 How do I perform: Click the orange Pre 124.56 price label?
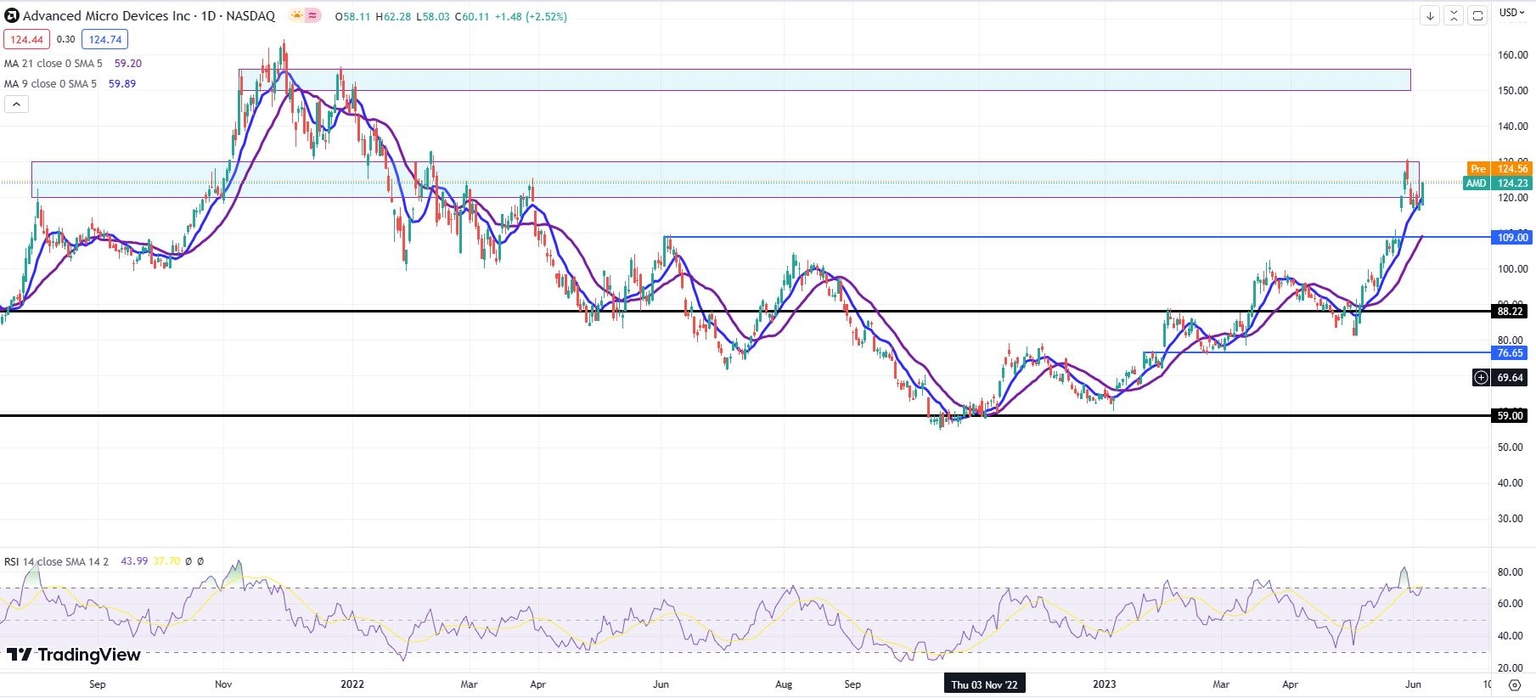(1498, 169)
